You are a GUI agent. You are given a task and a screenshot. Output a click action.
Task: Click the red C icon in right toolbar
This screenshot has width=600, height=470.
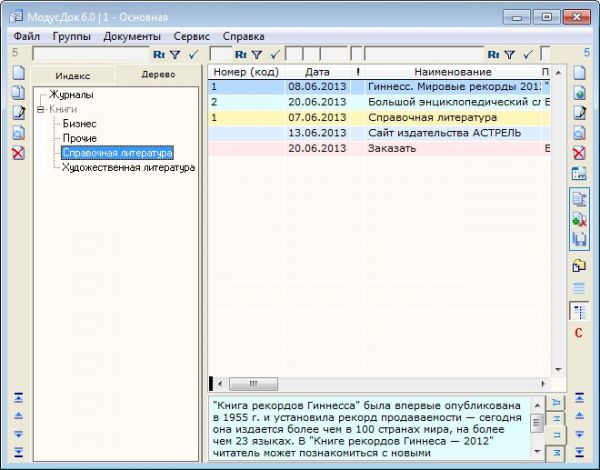point(578,332)
